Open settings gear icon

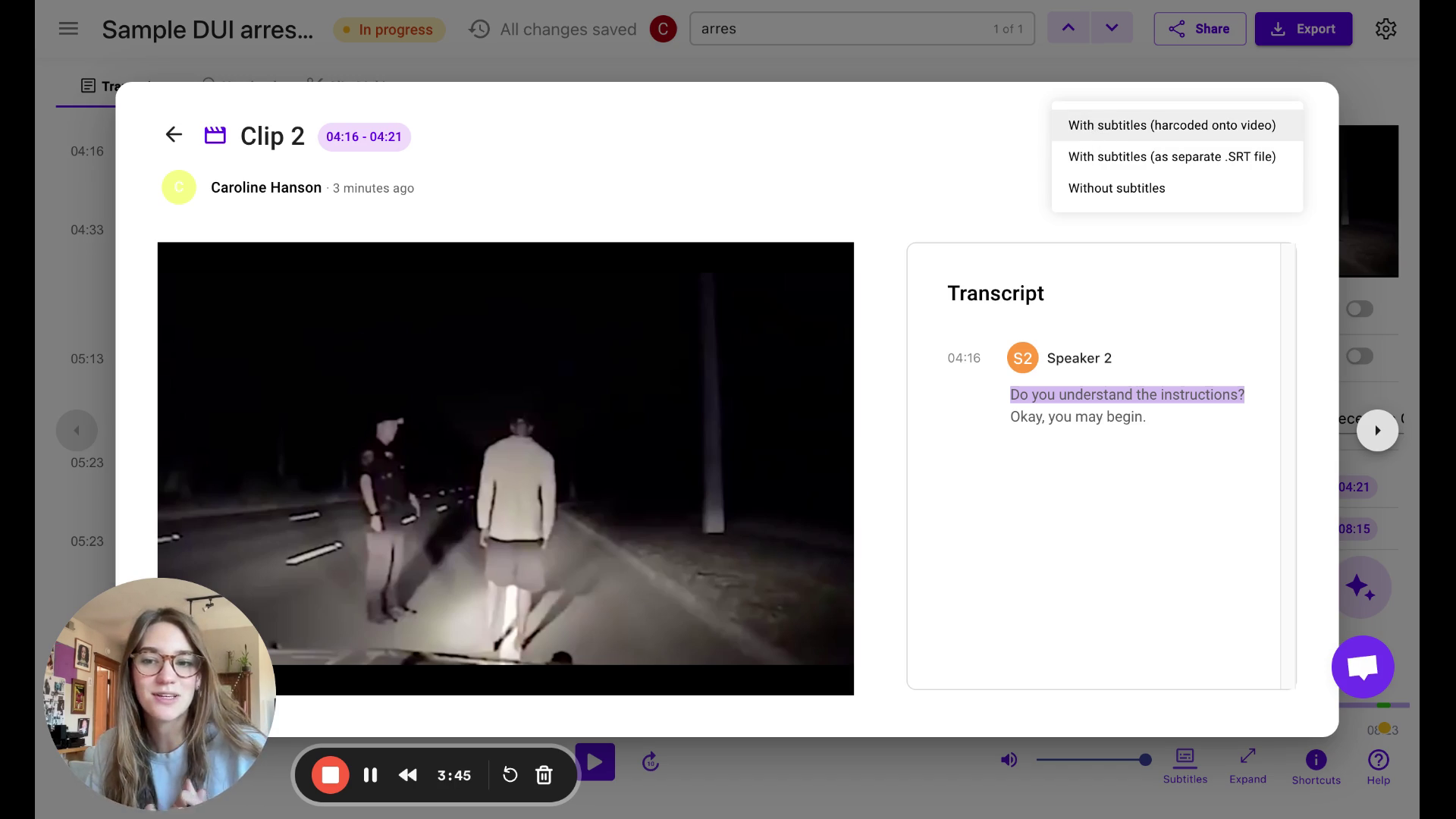point(1385,29)
